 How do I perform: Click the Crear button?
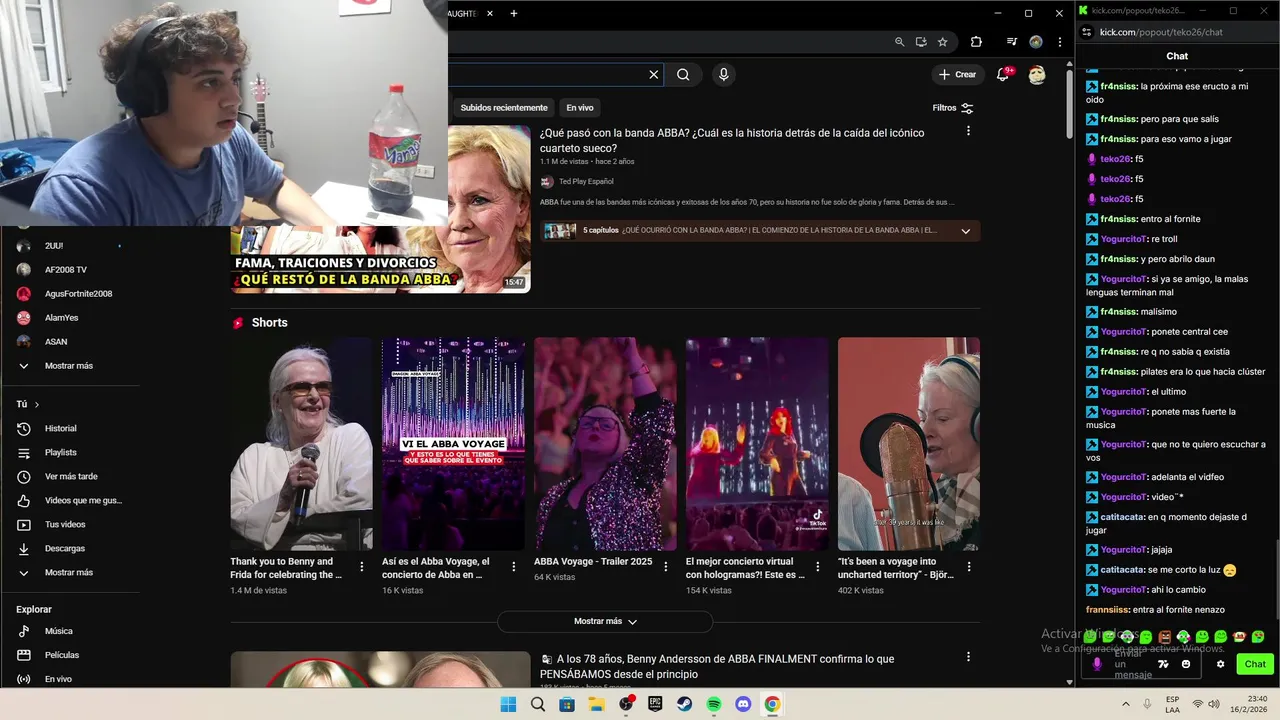tap(957, 74)
